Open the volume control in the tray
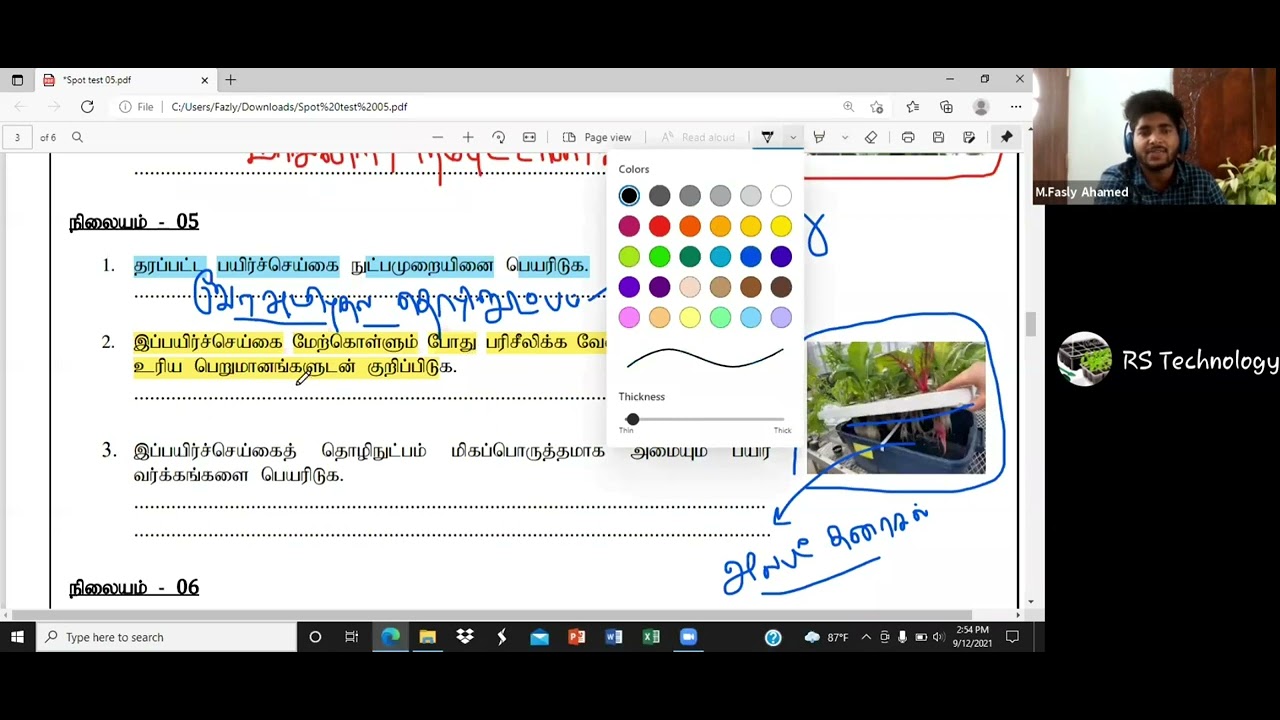The image size is (1280, 720). click(938, 637)
